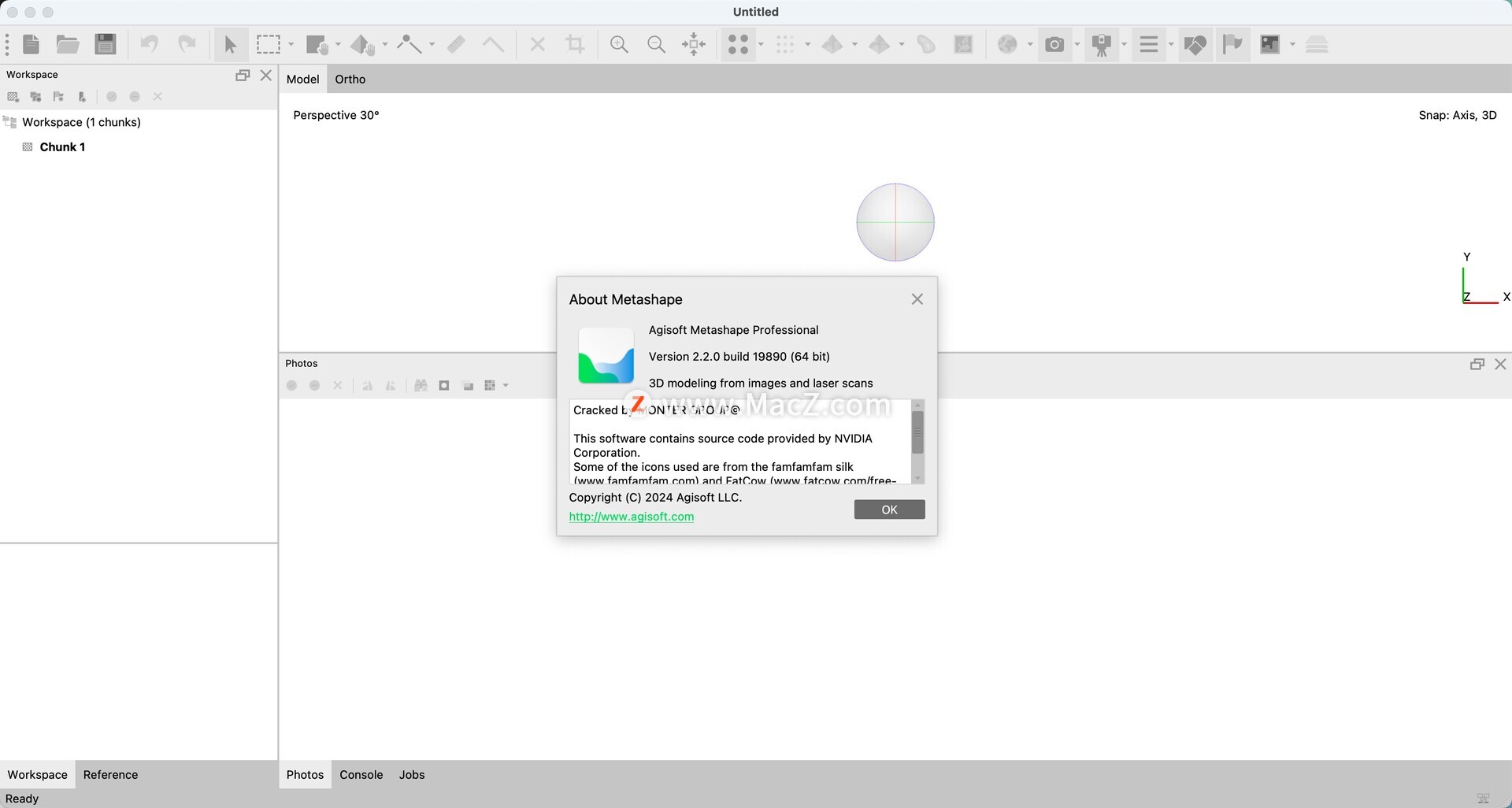Click Add Chunk icon in Workspace toolbar

click(13, 97)
